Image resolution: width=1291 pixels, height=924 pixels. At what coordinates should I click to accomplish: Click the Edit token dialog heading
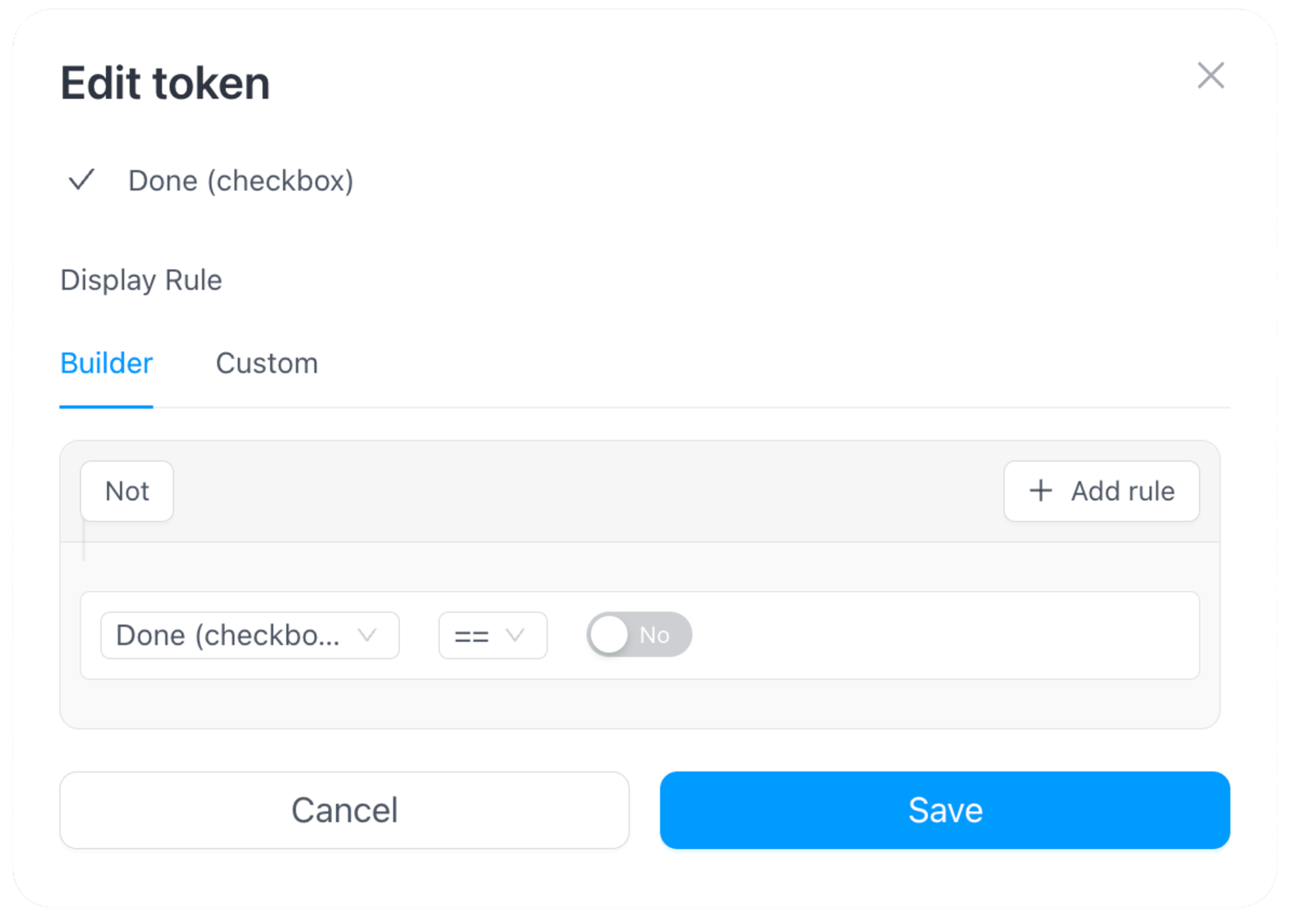pyautogui.click(x=165, y=84)
